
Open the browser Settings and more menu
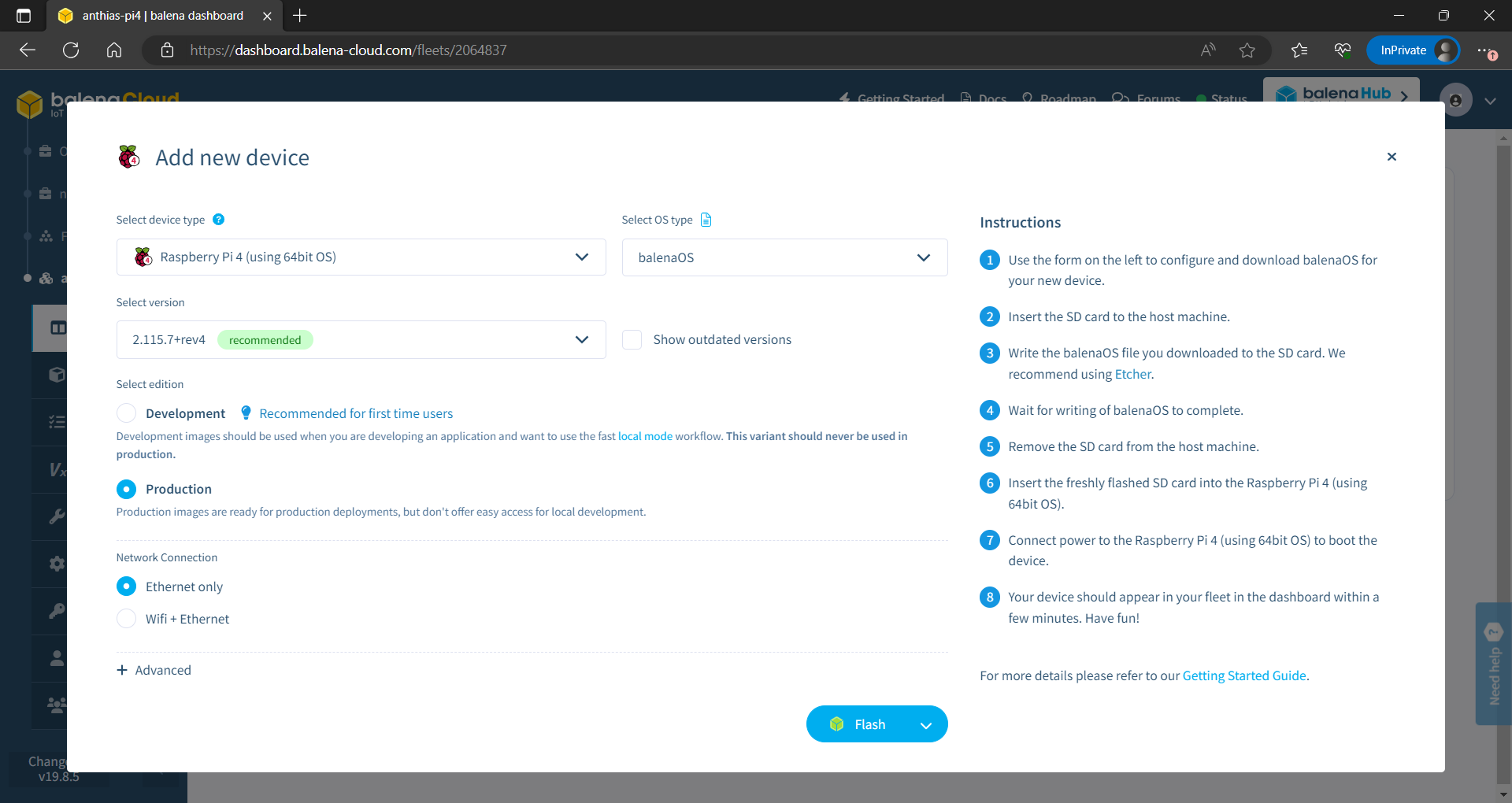coord(1486,50)
